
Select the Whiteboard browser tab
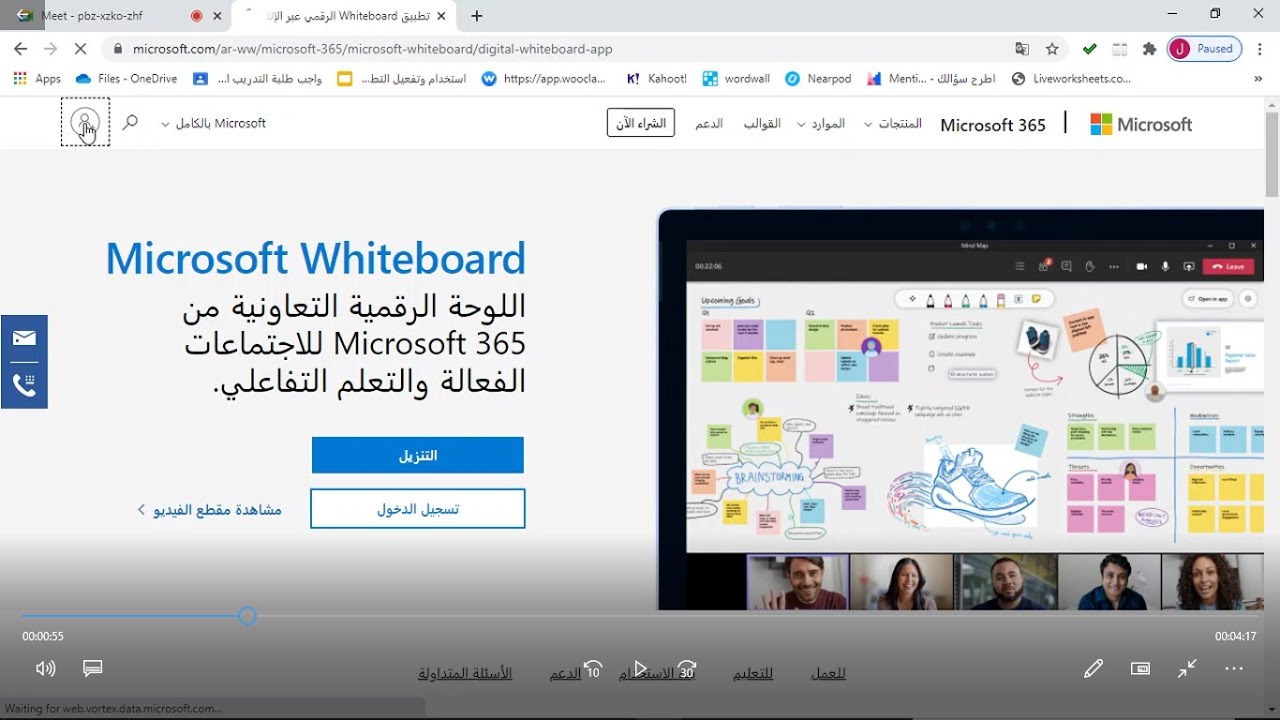coord(345,16)
